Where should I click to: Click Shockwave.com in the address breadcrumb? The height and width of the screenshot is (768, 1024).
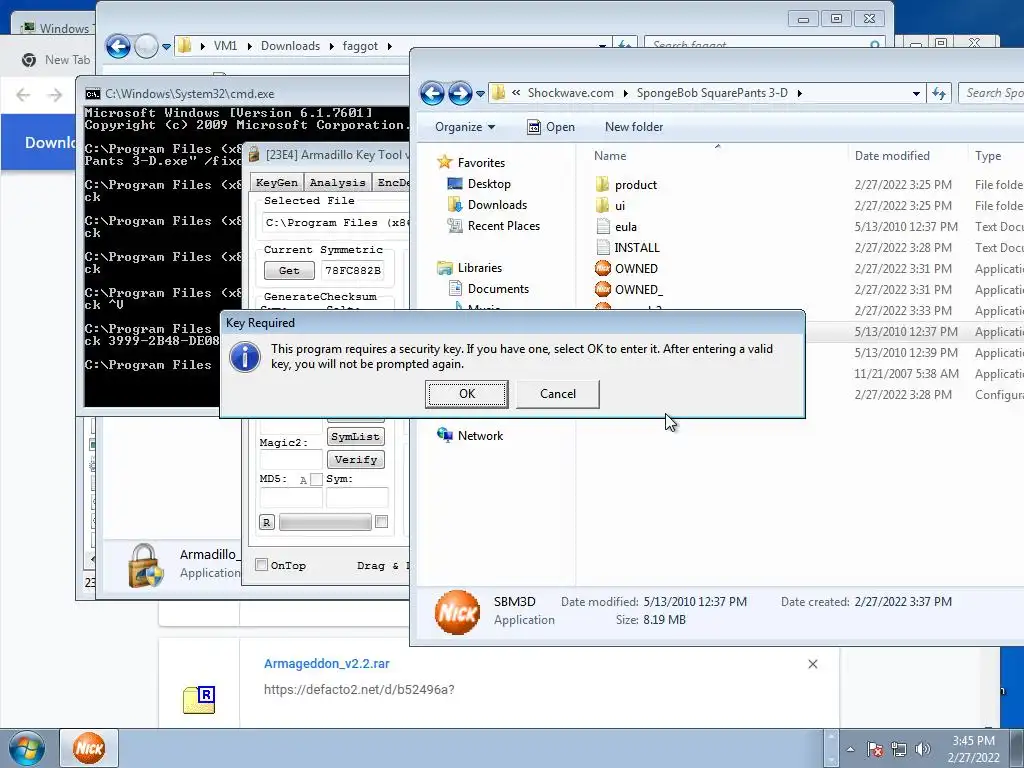[x=570, y=93]
